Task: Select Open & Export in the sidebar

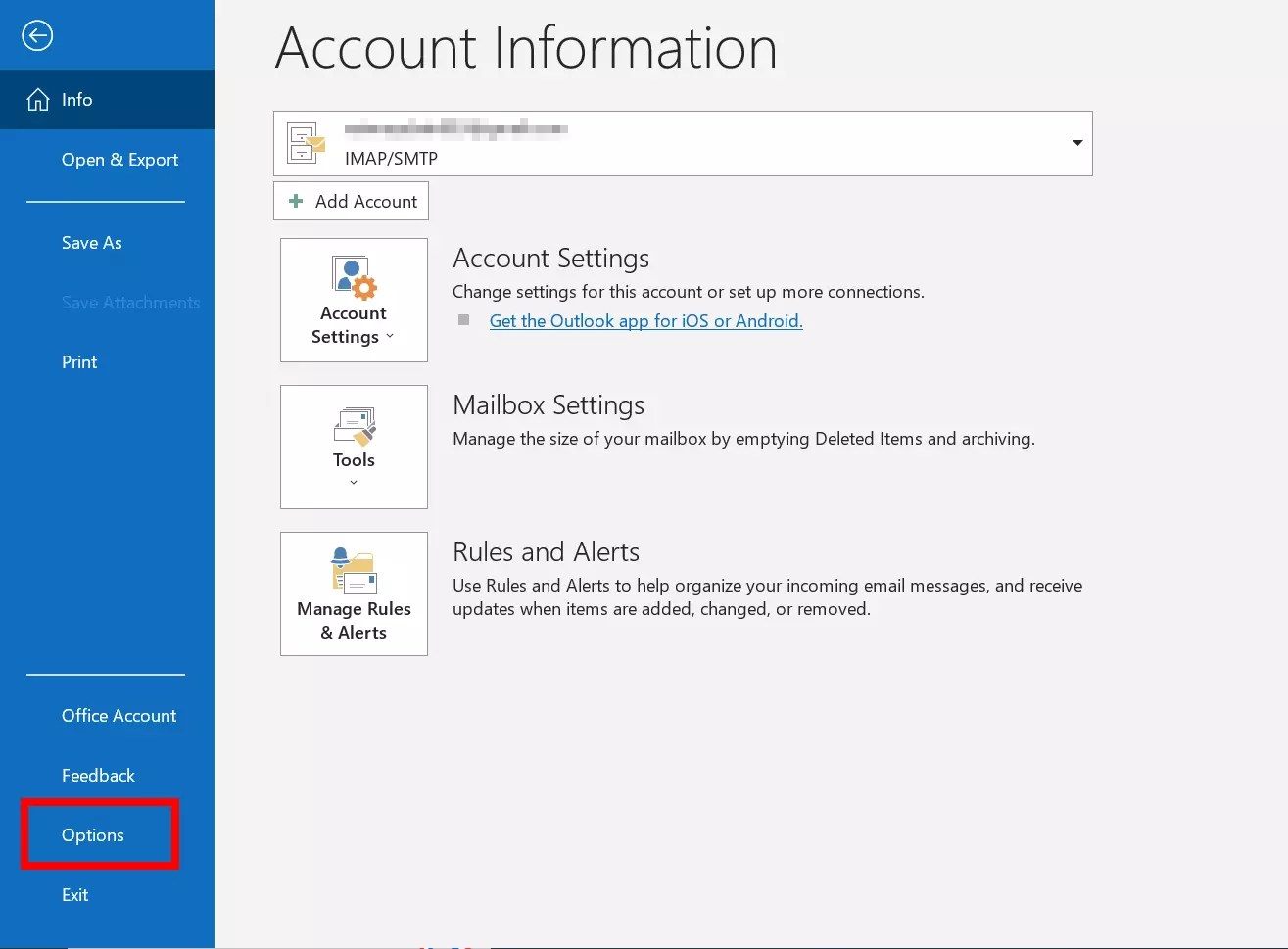Action: coord(119,159)
